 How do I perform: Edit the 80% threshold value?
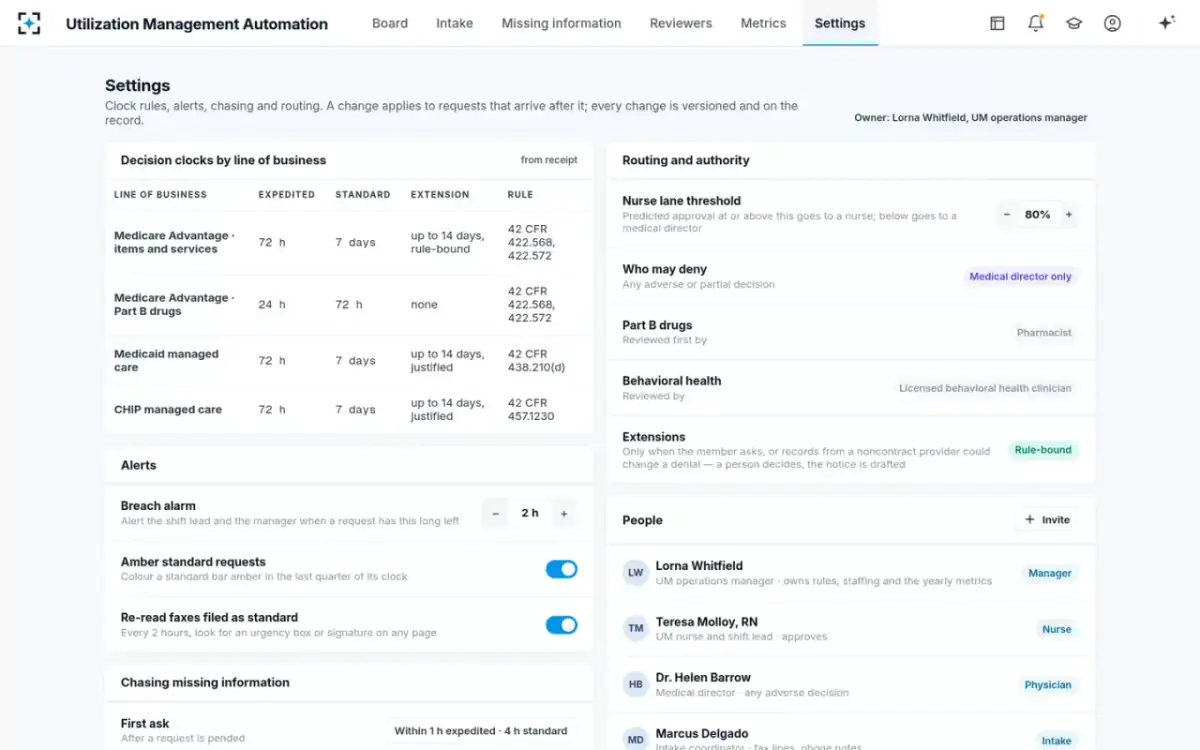1037,215
